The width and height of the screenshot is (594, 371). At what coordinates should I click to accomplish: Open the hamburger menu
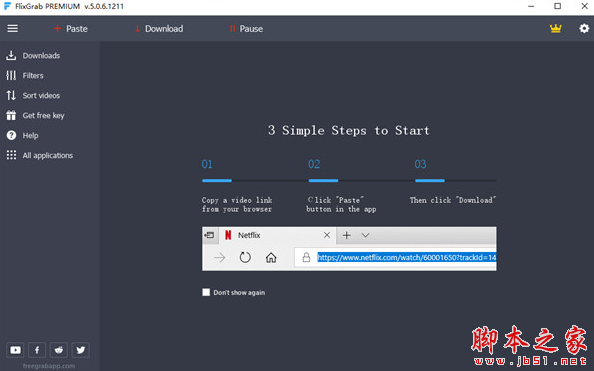(13, 28)
